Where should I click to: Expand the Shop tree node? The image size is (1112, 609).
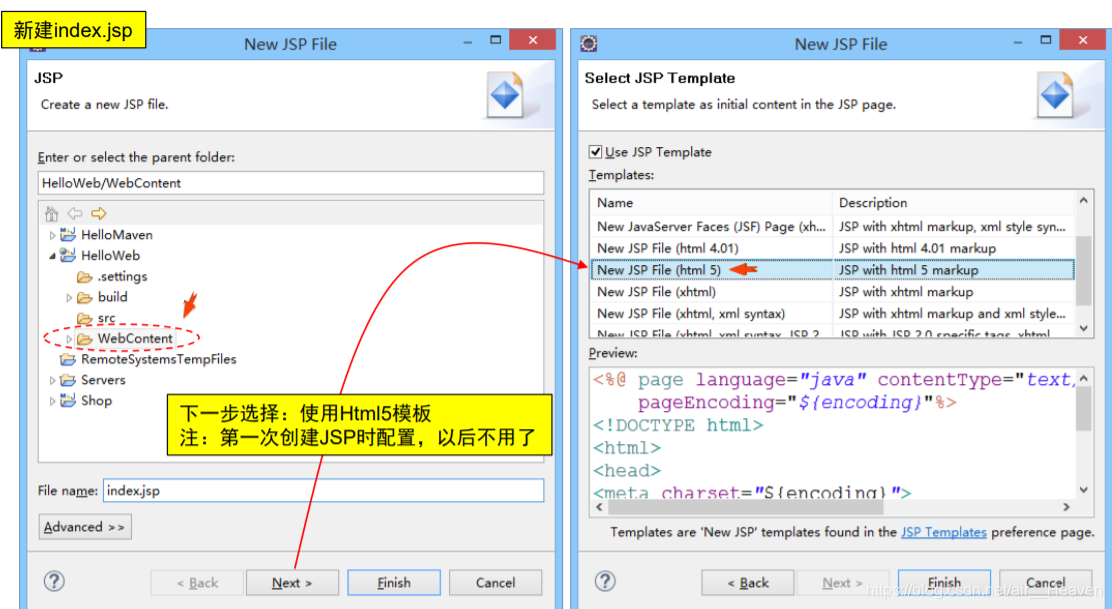coord(52,401)
